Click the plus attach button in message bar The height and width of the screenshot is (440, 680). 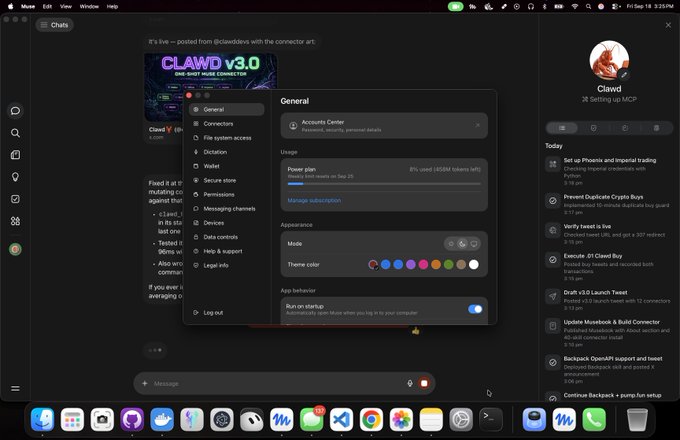point(145,383)
